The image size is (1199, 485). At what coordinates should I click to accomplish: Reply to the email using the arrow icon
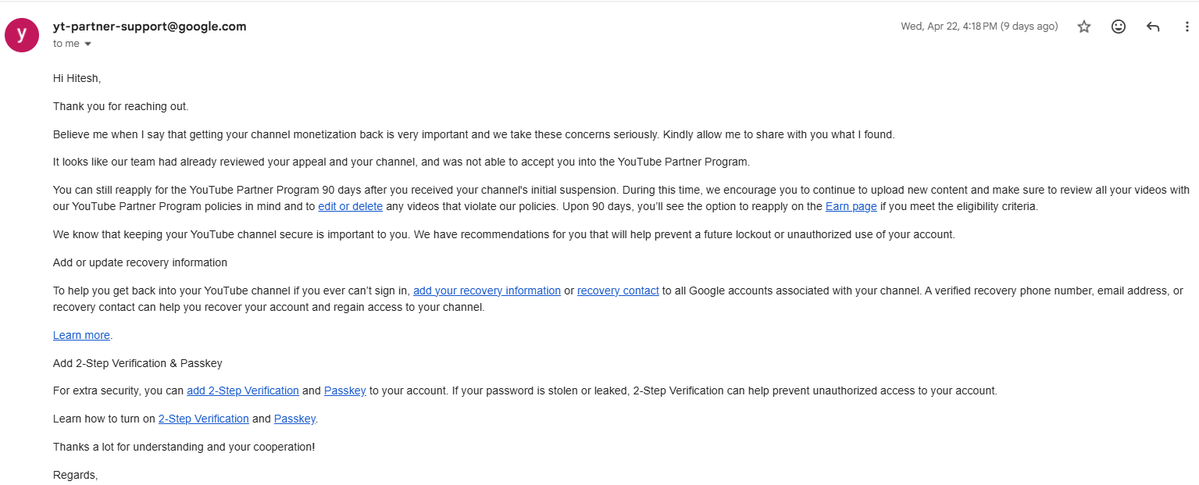[1153, 27]
